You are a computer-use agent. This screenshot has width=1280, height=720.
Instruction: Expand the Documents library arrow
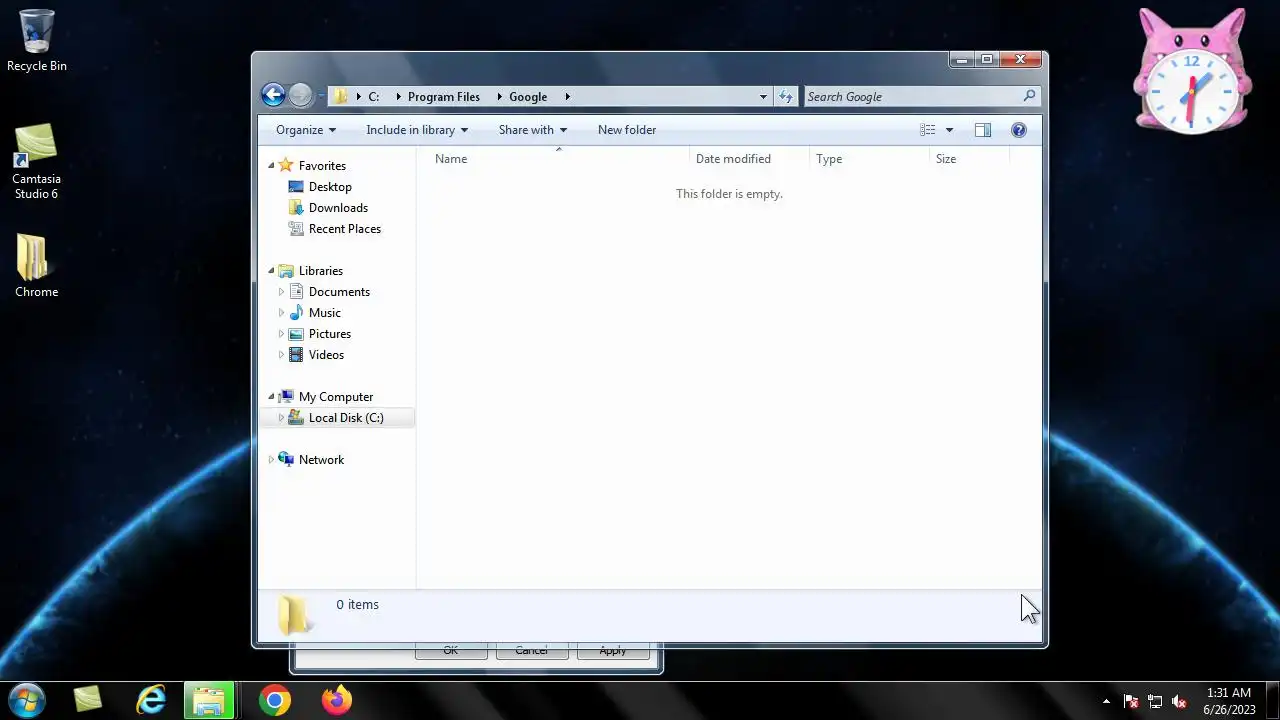pos(281,292)
